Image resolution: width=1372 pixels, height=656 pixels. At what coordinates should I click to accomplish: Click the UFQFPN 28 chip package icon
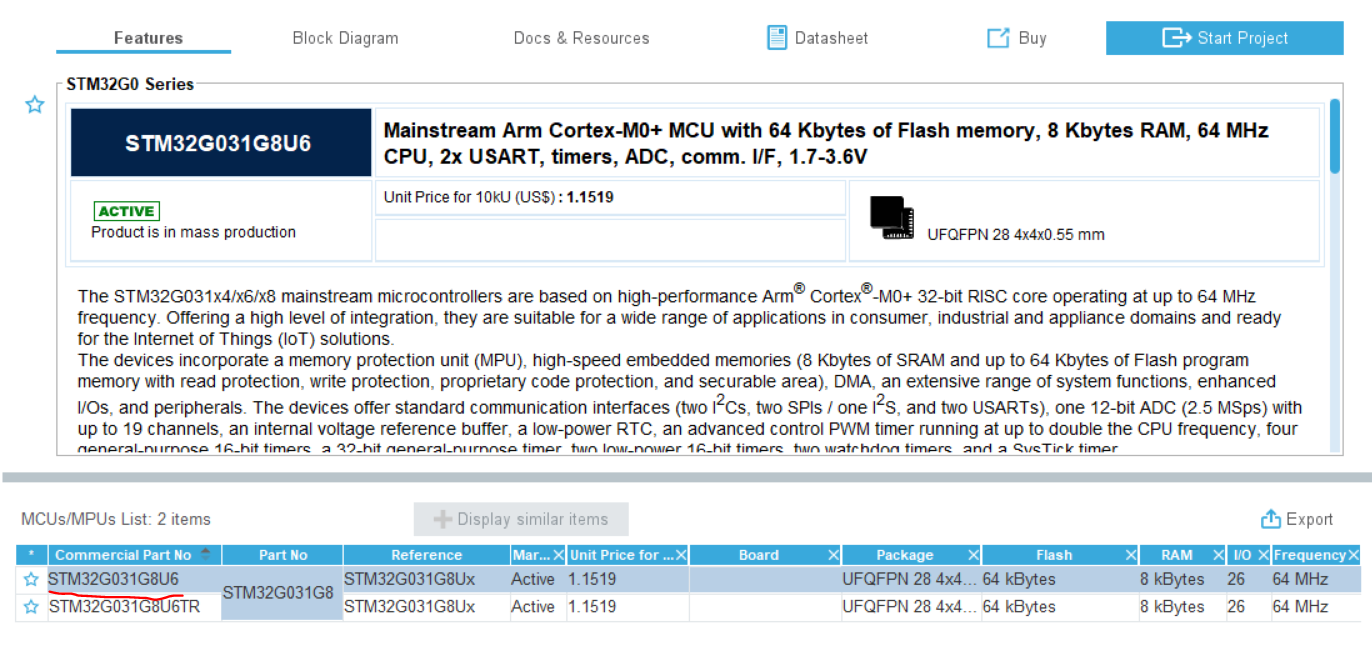coord(892,218)
